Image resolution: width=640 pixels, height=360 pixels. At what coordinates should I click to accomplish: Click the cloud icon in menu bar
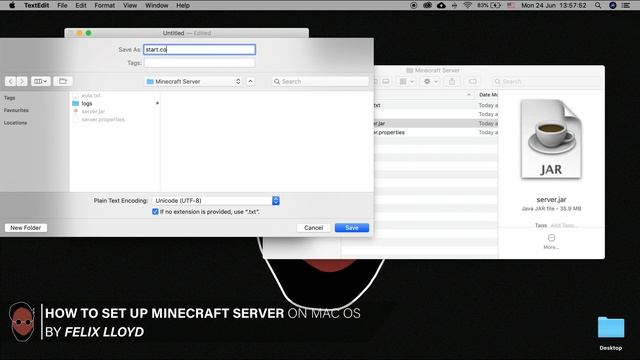click(441, 5)
